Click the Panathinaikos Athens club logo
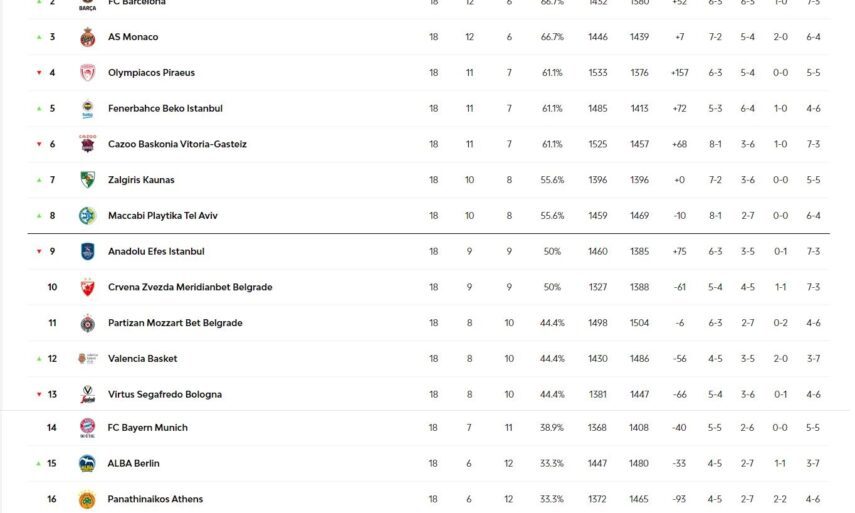 pyautogui.click(x=87, y=500)
